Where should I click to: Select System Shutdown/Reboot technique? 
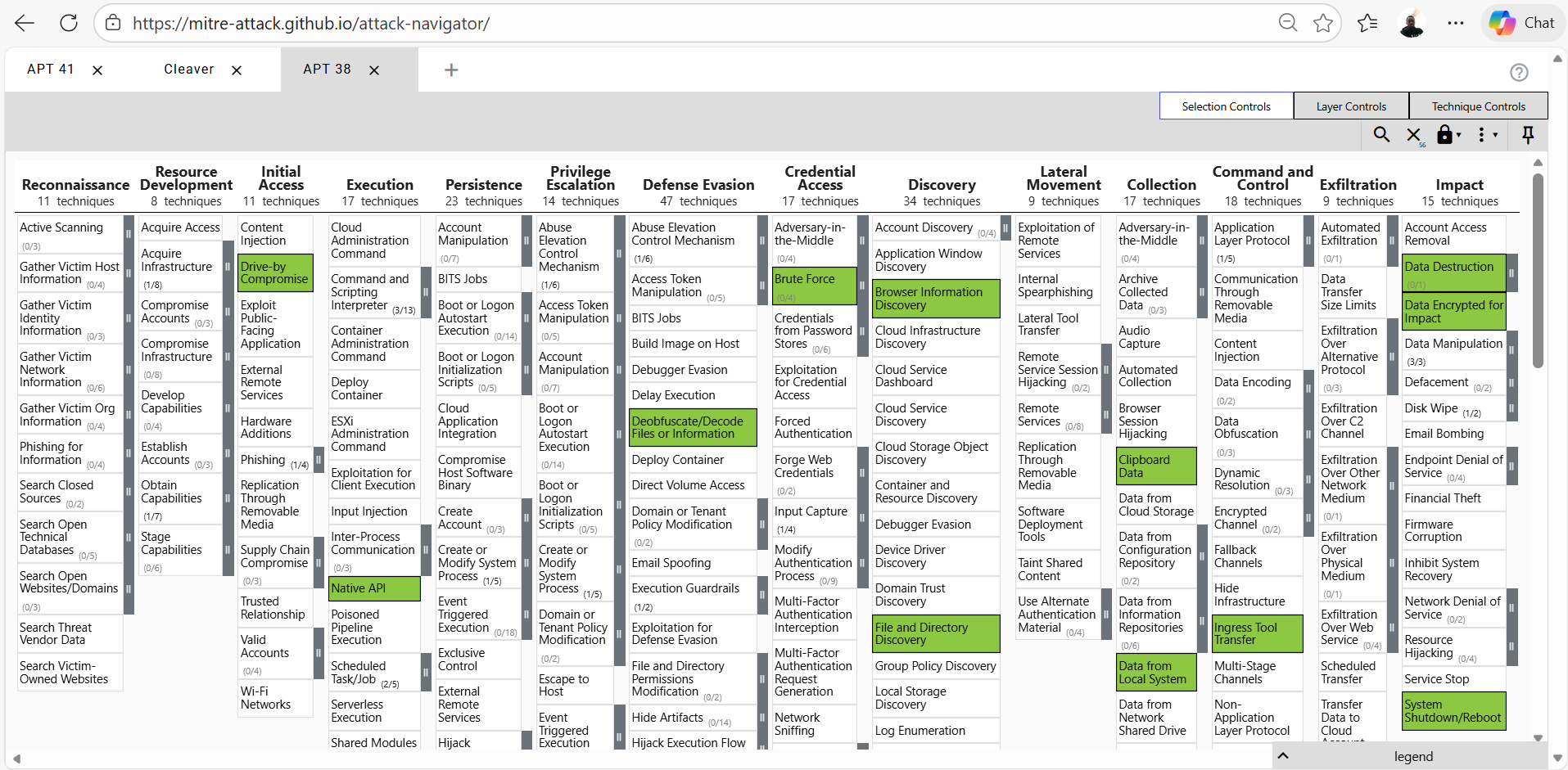point(1453,711)
